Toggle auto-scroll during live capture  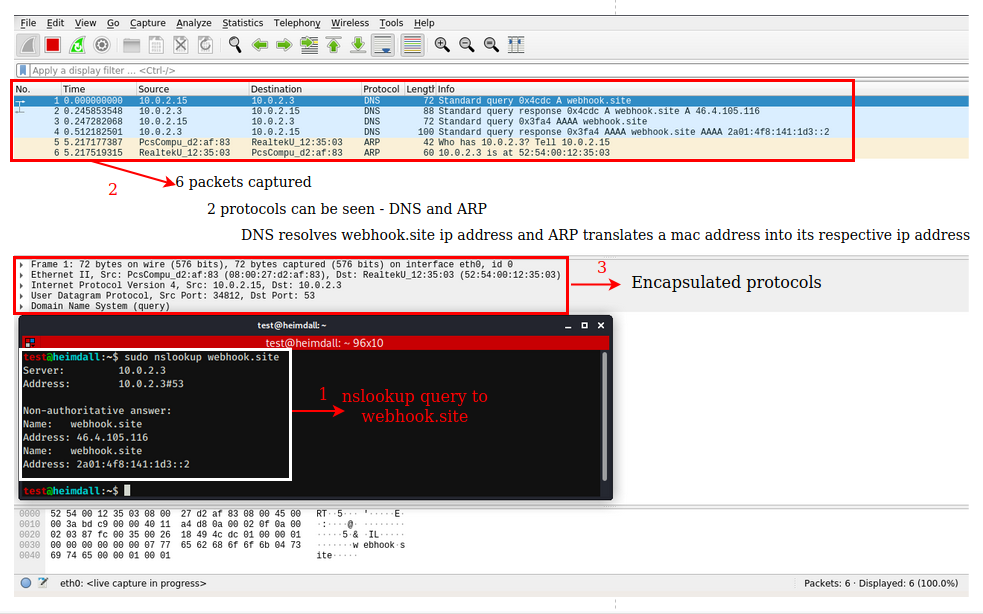[383, 44]
